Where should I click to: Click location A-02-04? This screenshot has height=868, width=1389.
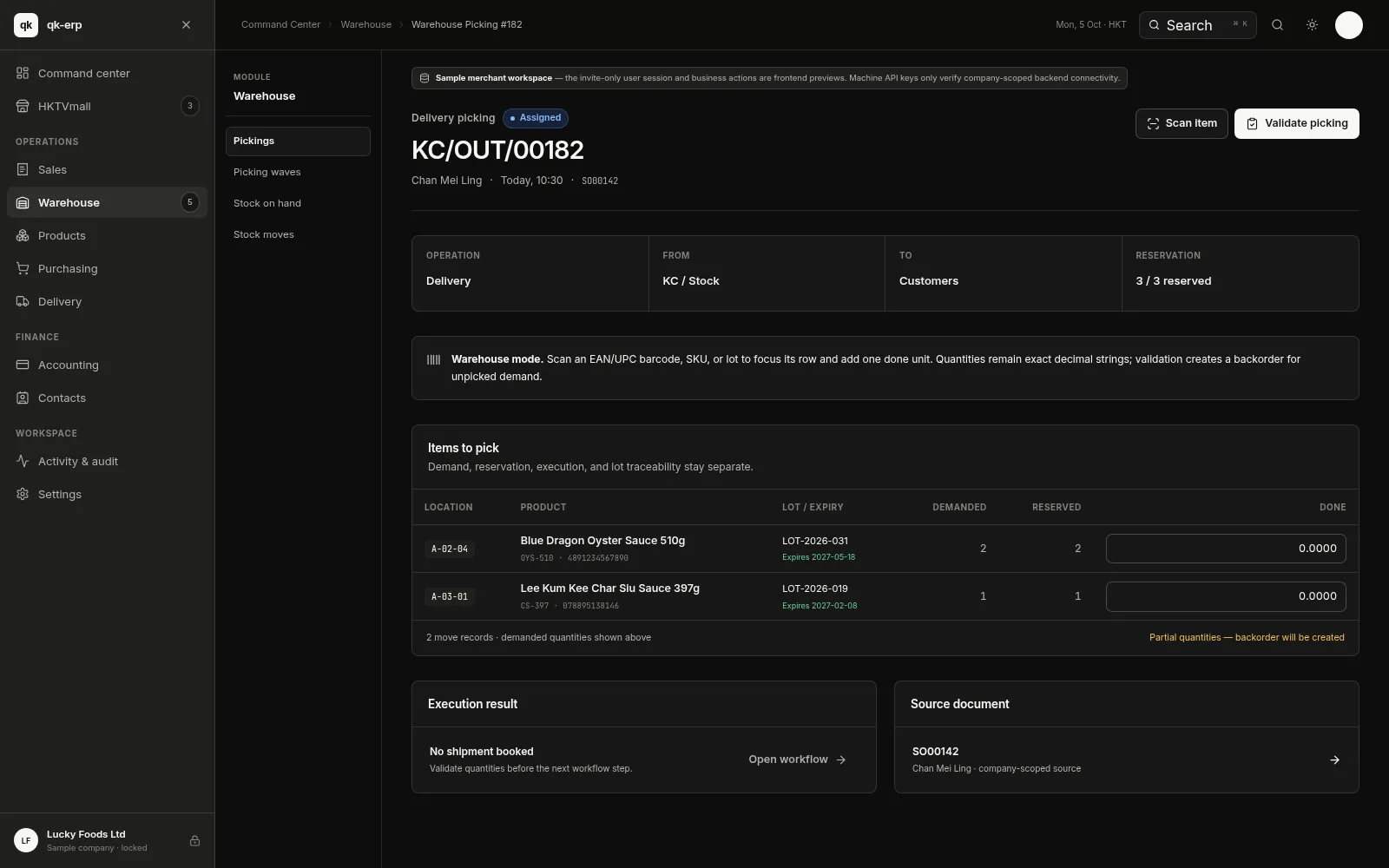(x=450, y=549)
